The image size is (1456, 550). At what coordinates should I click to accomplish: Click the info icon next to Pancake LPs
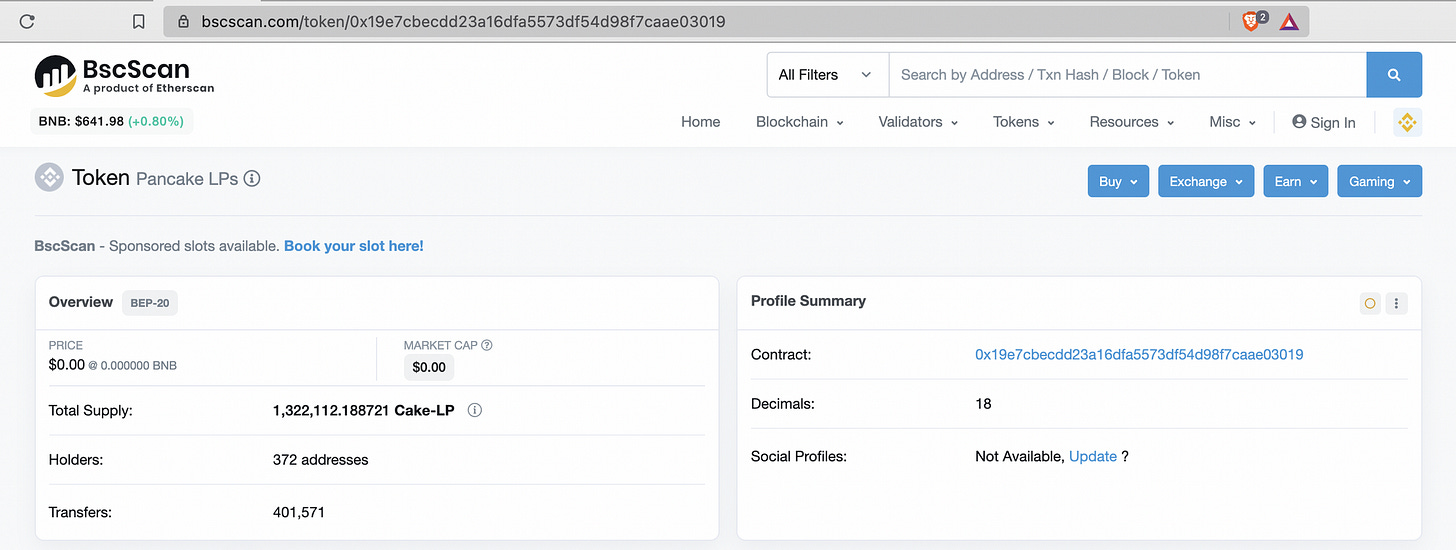click(x=252, y=179)
